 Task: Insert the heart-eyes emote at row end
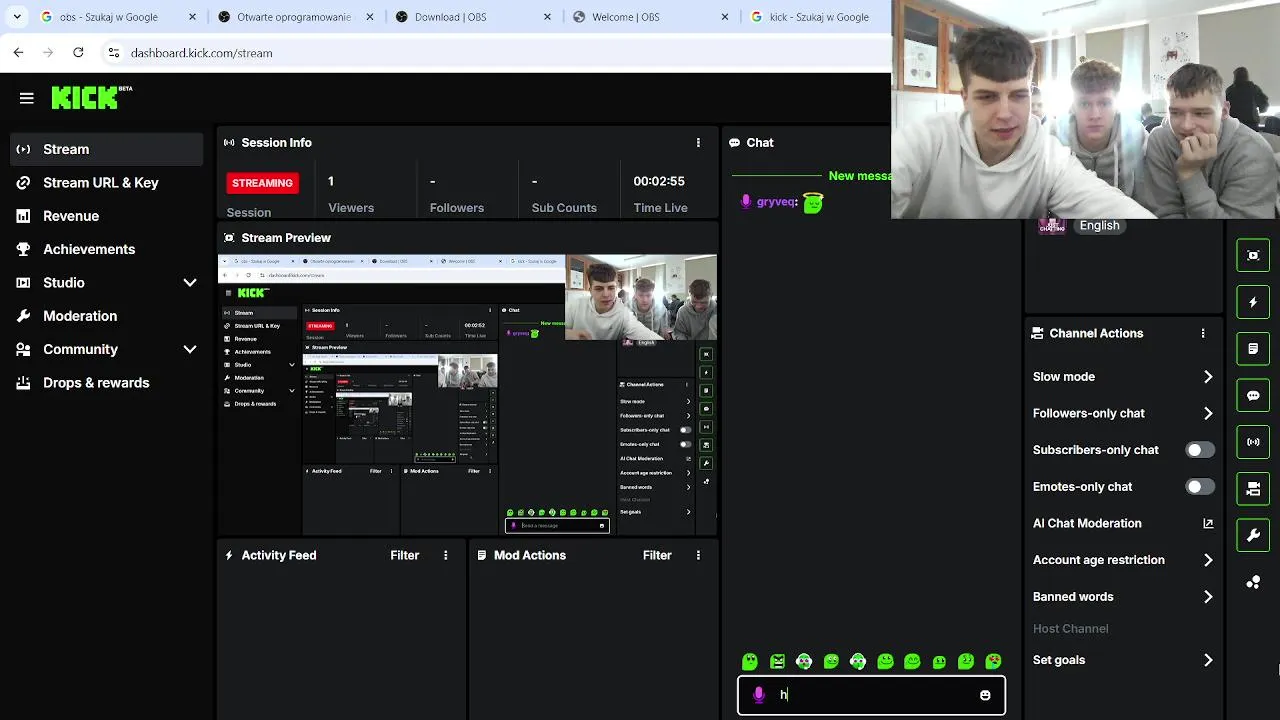tap(993, 661)
